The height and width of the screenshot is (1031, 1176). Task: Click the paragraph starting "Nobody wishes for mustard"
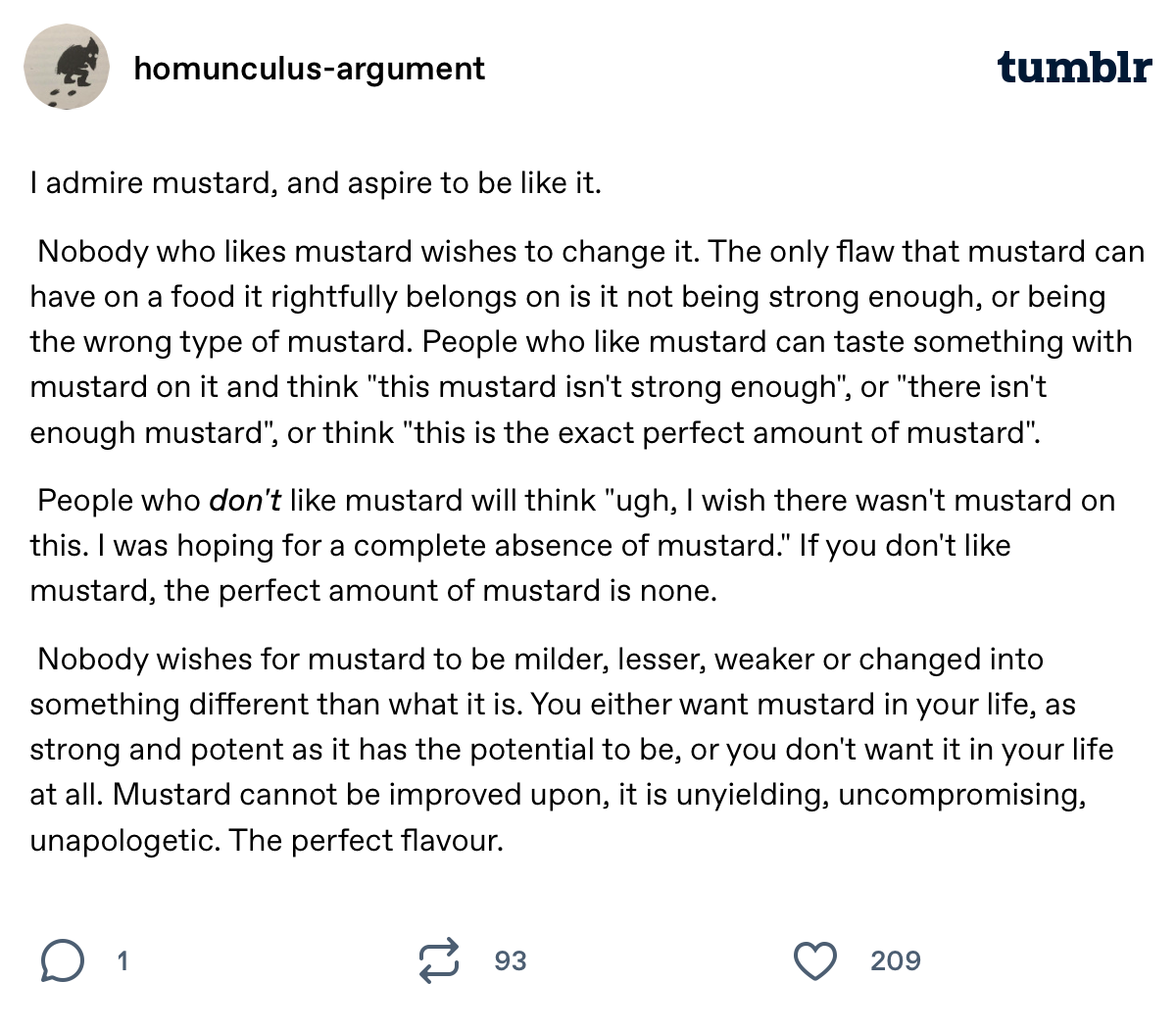570,750
